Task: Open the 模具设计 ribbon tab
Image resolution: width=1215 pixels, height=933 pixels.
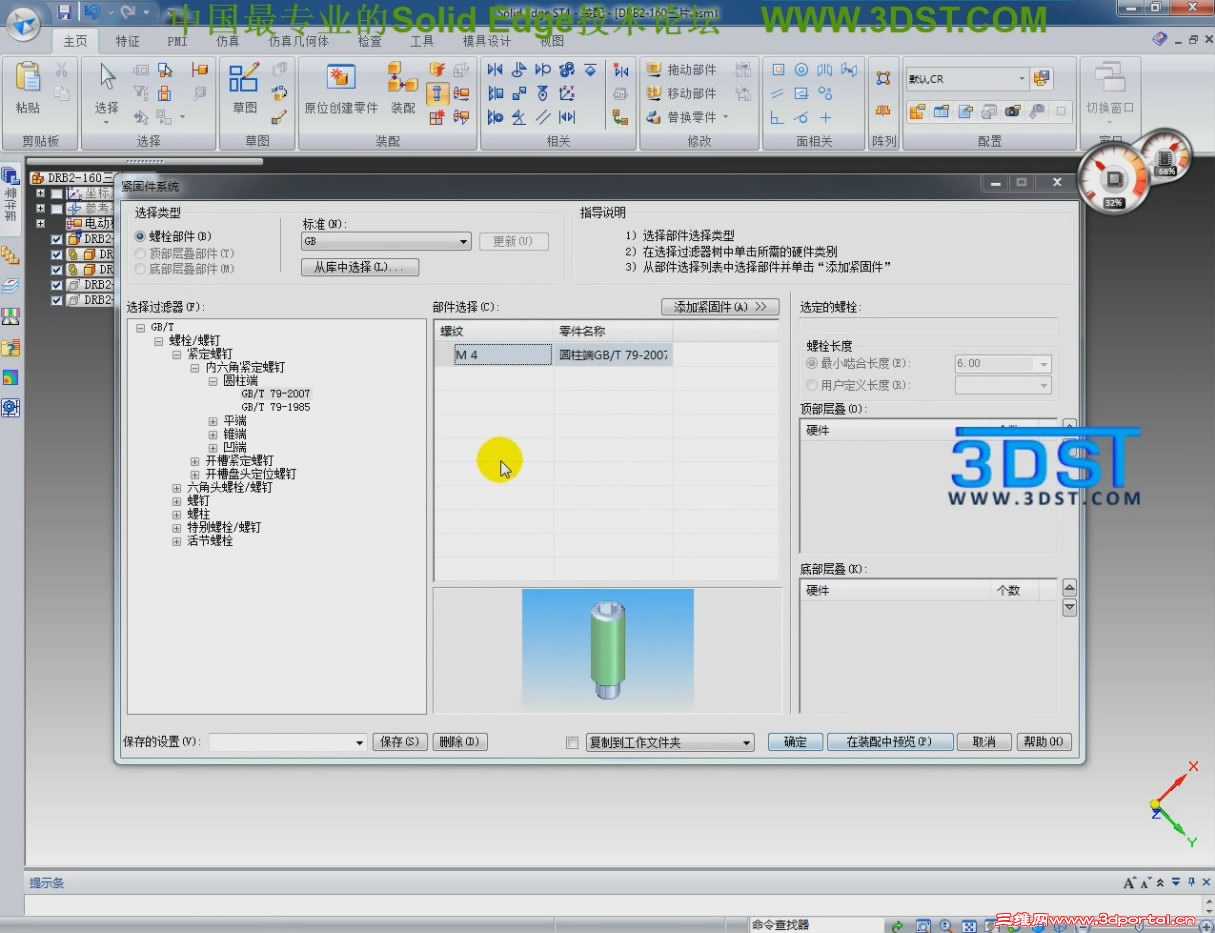Action: point(487,41)
